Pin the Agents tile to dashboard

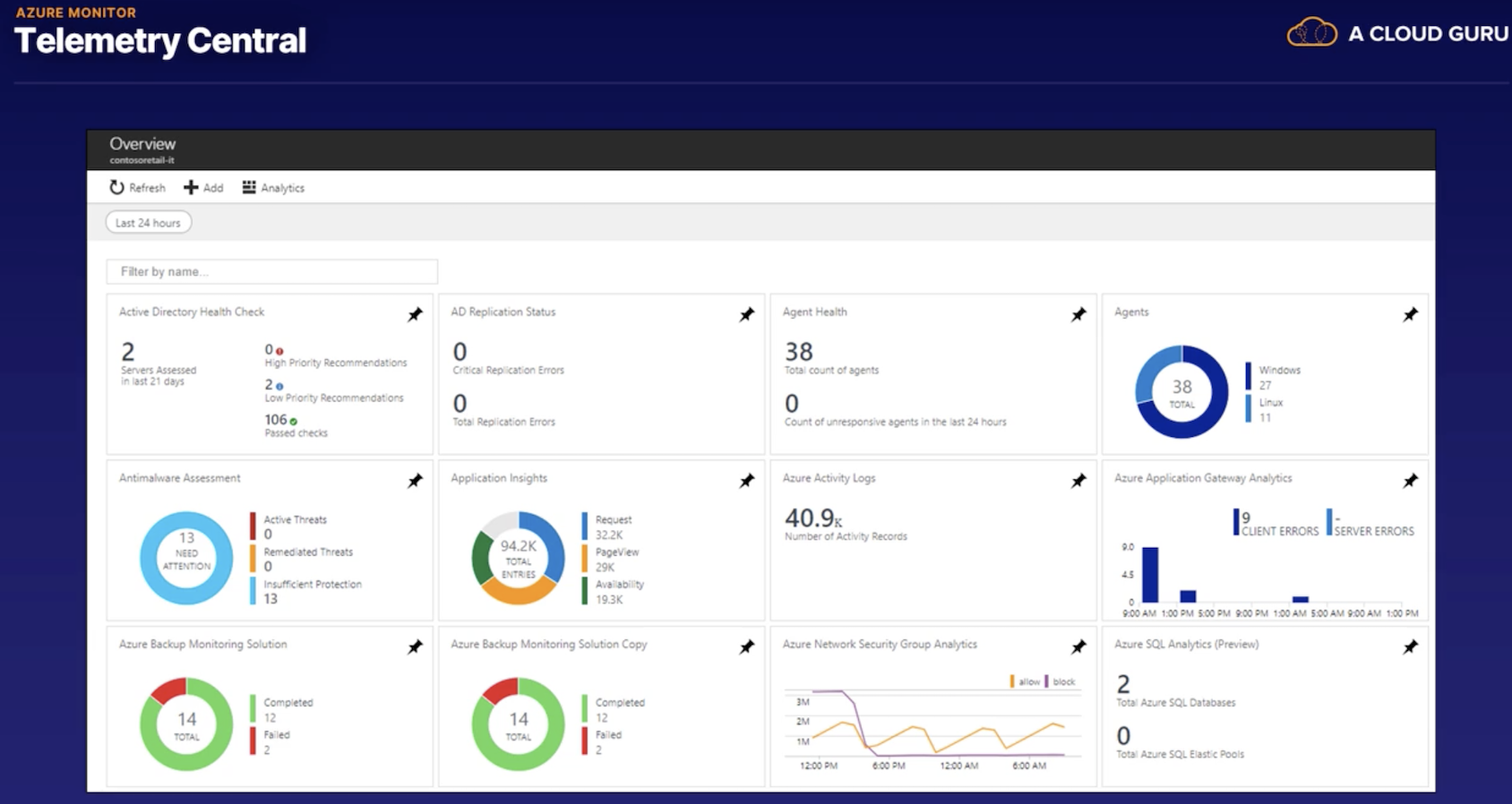1410,314
